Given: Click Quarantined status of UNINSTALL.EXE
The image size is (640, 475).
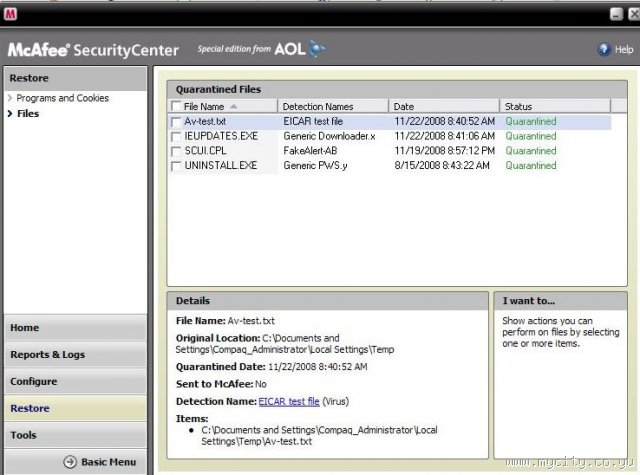Looking at the screenshot, I should (531, 166).
